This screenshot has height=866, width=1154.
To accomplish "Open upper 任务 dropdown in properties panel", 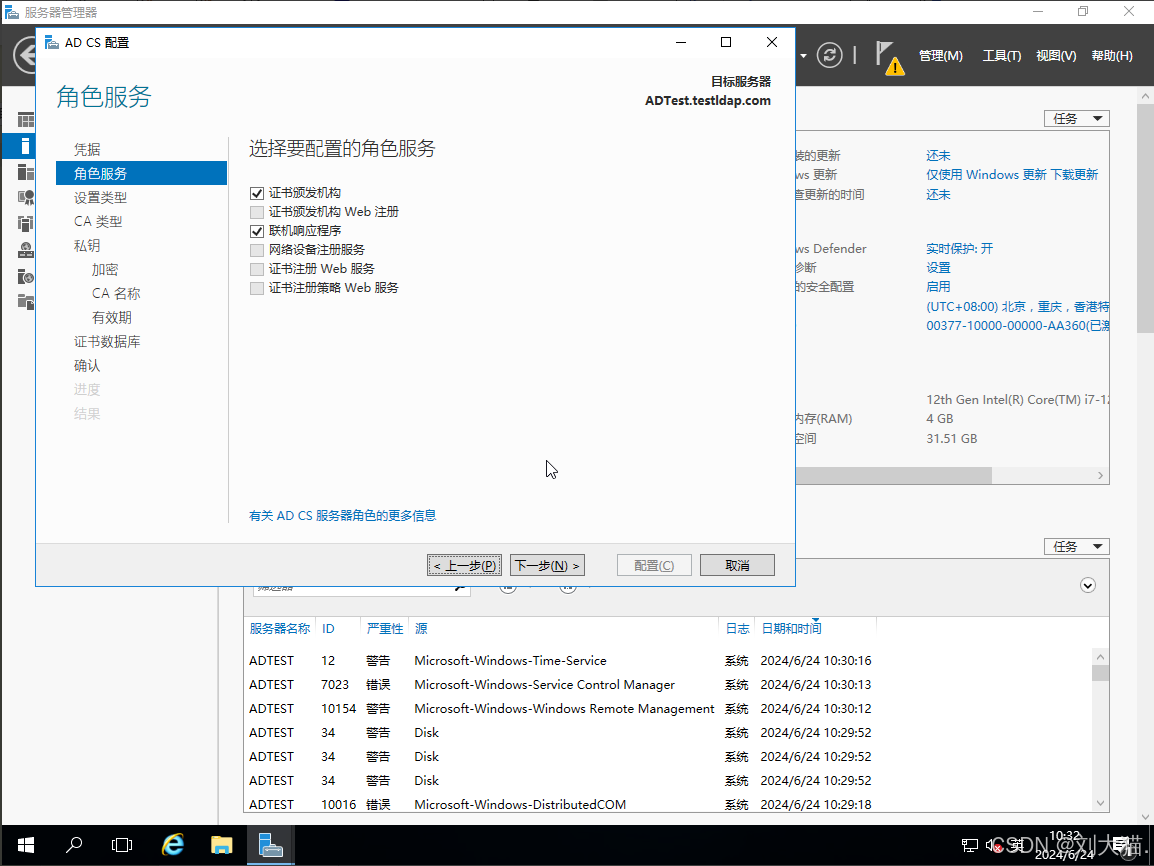I will pos(1077,118).
